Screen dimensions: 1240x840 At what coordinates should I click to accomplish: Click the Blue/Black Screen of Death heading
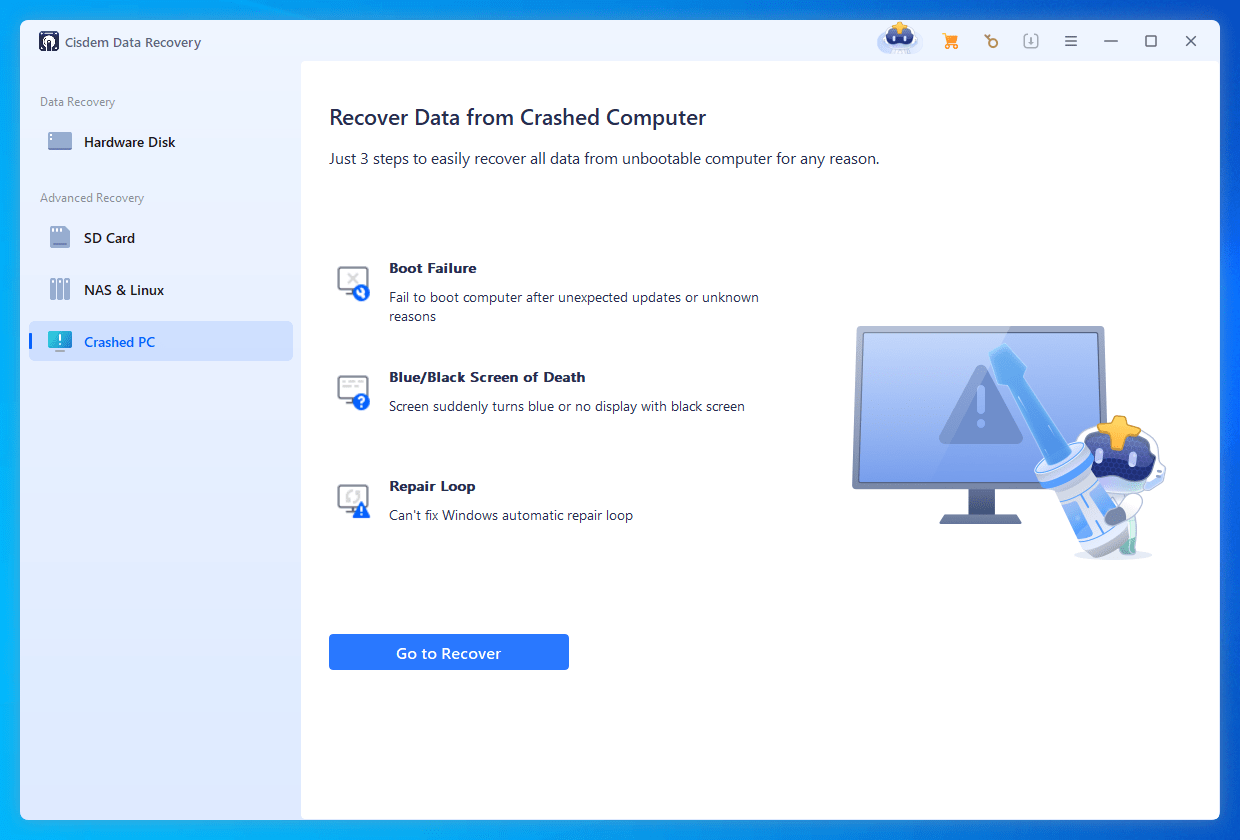coord(487,377)
